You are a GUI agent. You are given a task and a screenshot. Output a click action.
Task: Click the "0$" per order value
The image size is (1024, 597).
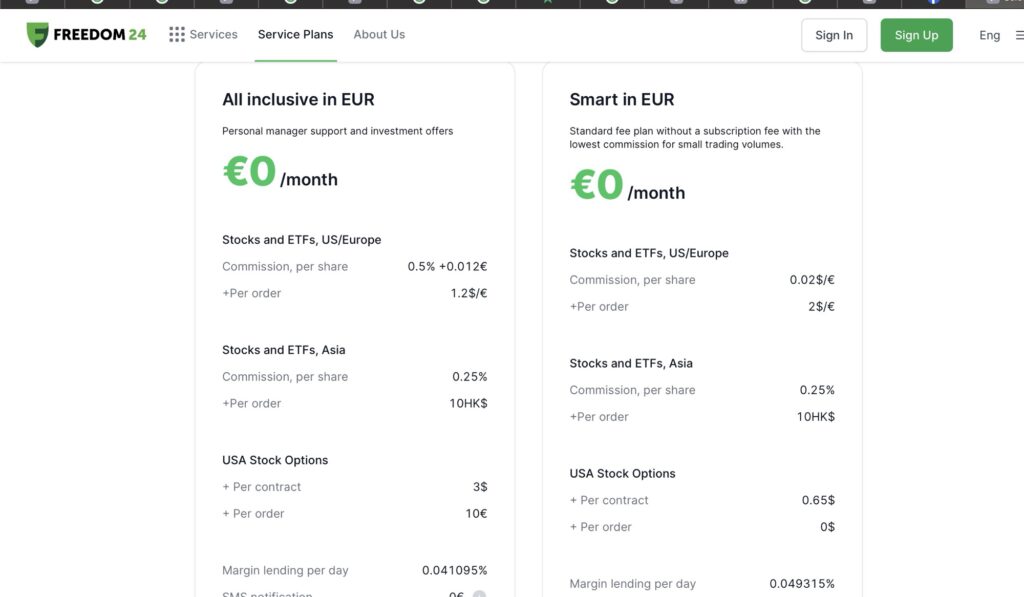827,528
